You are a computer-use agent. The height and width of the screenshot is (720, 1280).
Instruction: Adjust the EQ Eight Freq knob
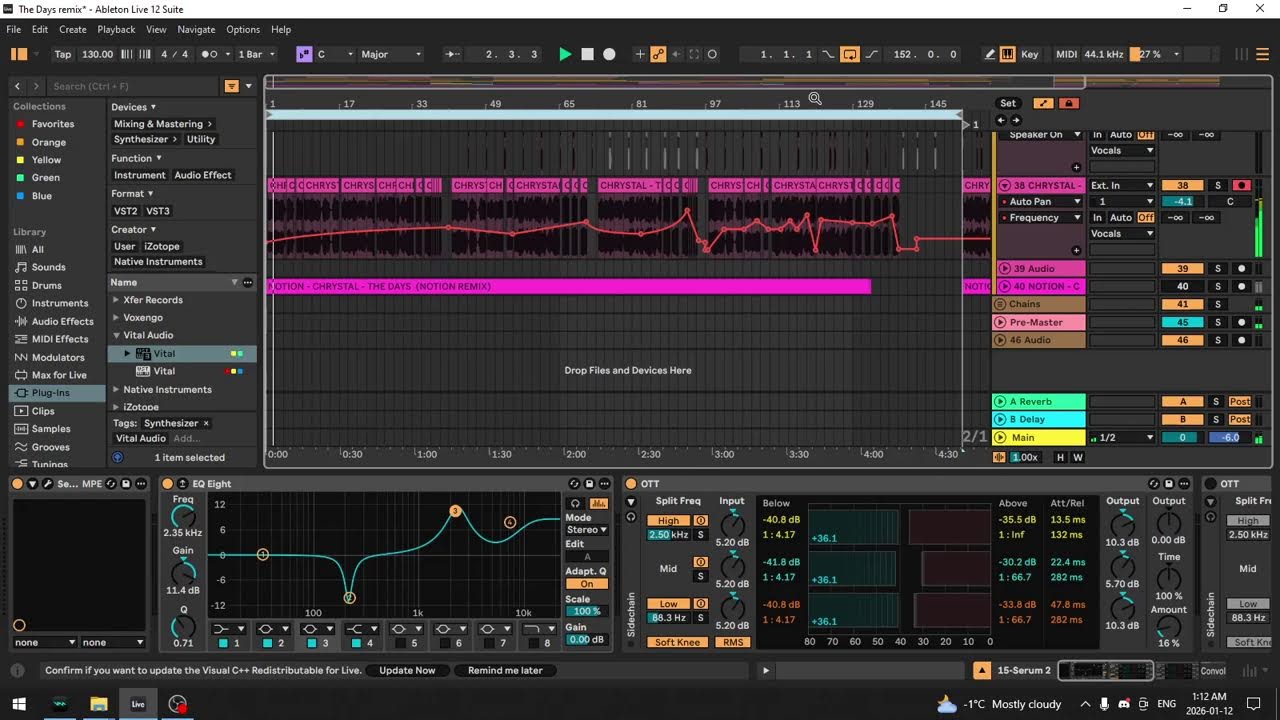point(183,517)
